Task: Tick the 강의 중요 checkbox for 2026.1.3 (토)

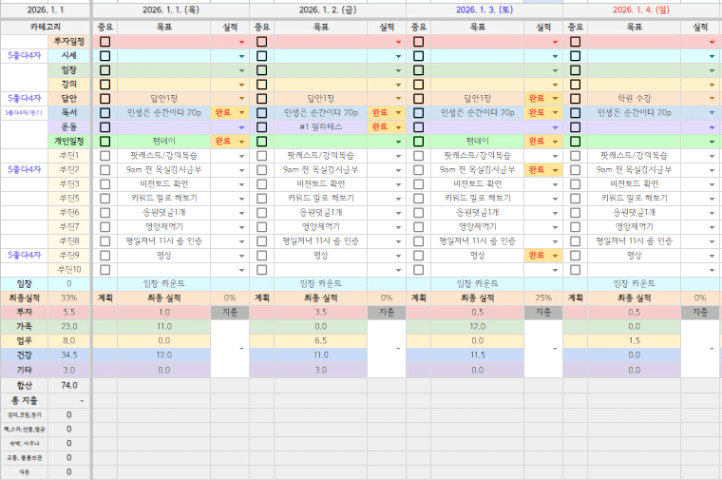Action: click(x=418, y=85)
